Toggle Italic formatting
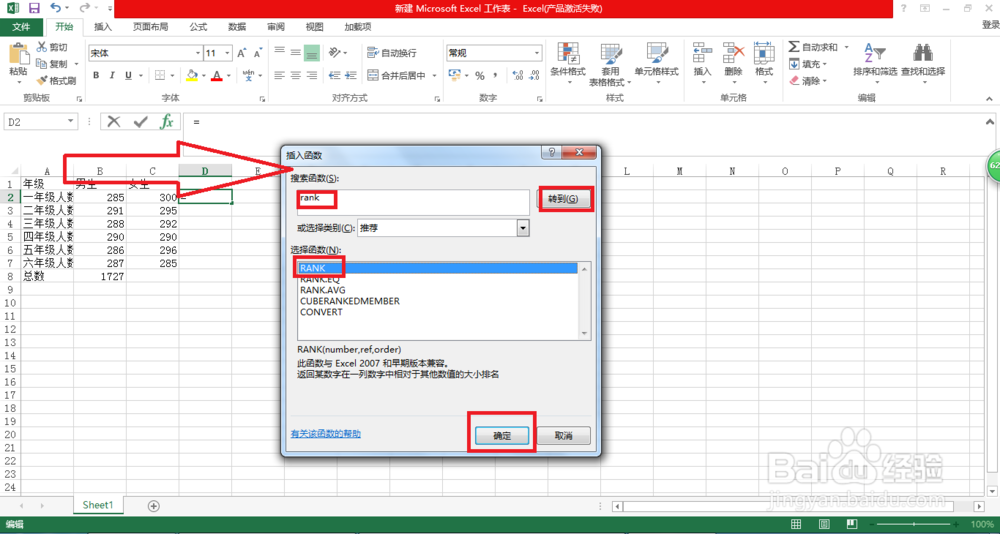The width and height of the screenshot is (1000, 534). (x=113, y=75)
